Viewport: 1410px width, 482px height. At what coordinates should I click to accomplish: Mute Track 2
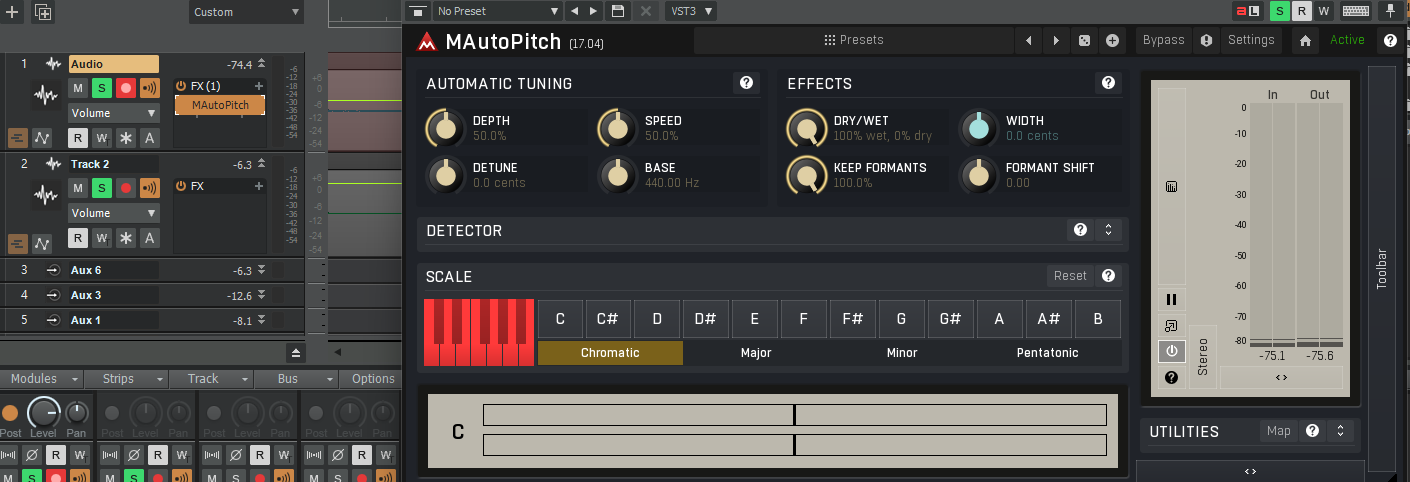pyautogui.click(x=78, y=188)
